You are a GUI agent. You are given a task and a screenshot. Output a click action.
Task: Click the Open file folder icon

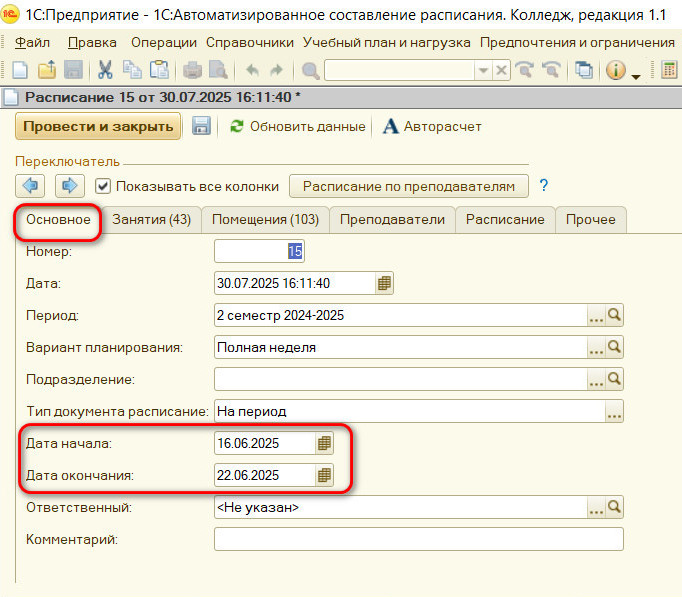(x=47, y=70)
